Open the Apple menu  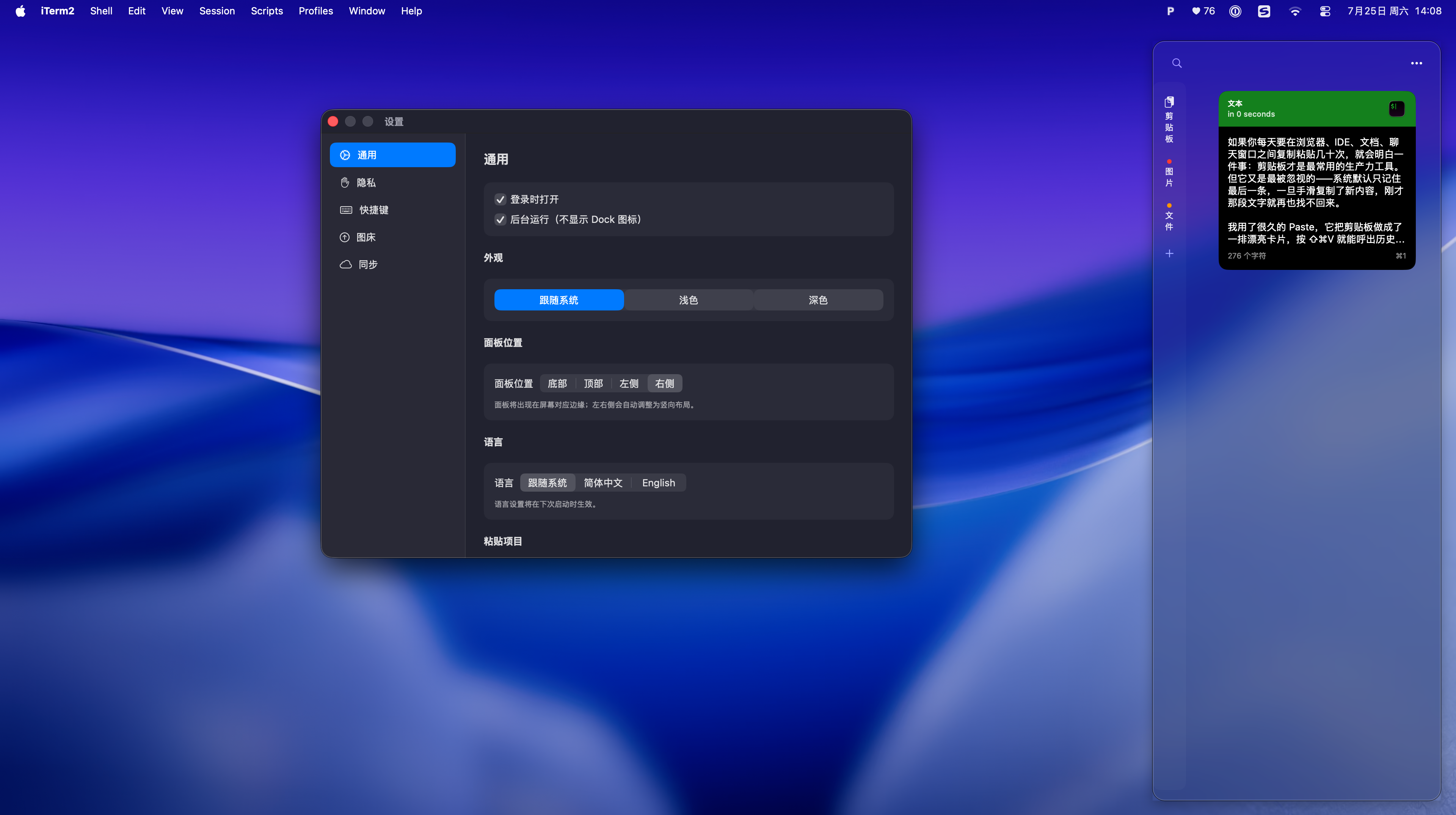pos(20,11)
